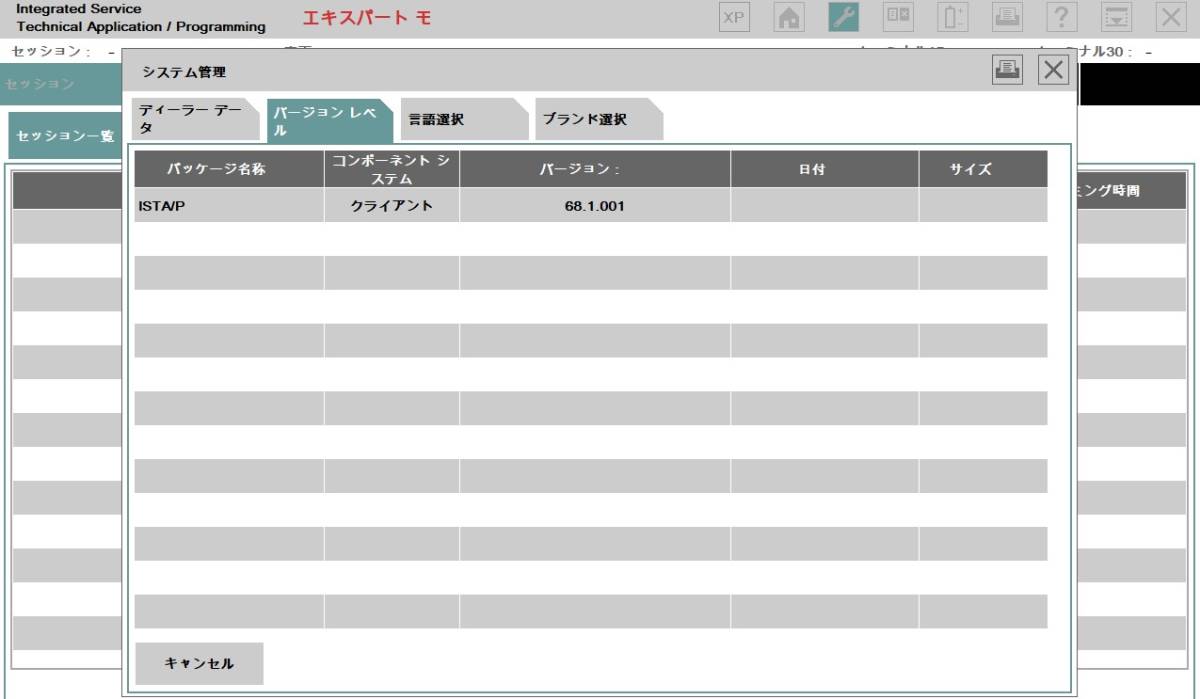The width and height of the screenshot is (1200, 699).
Task: Select the 68.1.001 version cell
Action: (595, 205)
